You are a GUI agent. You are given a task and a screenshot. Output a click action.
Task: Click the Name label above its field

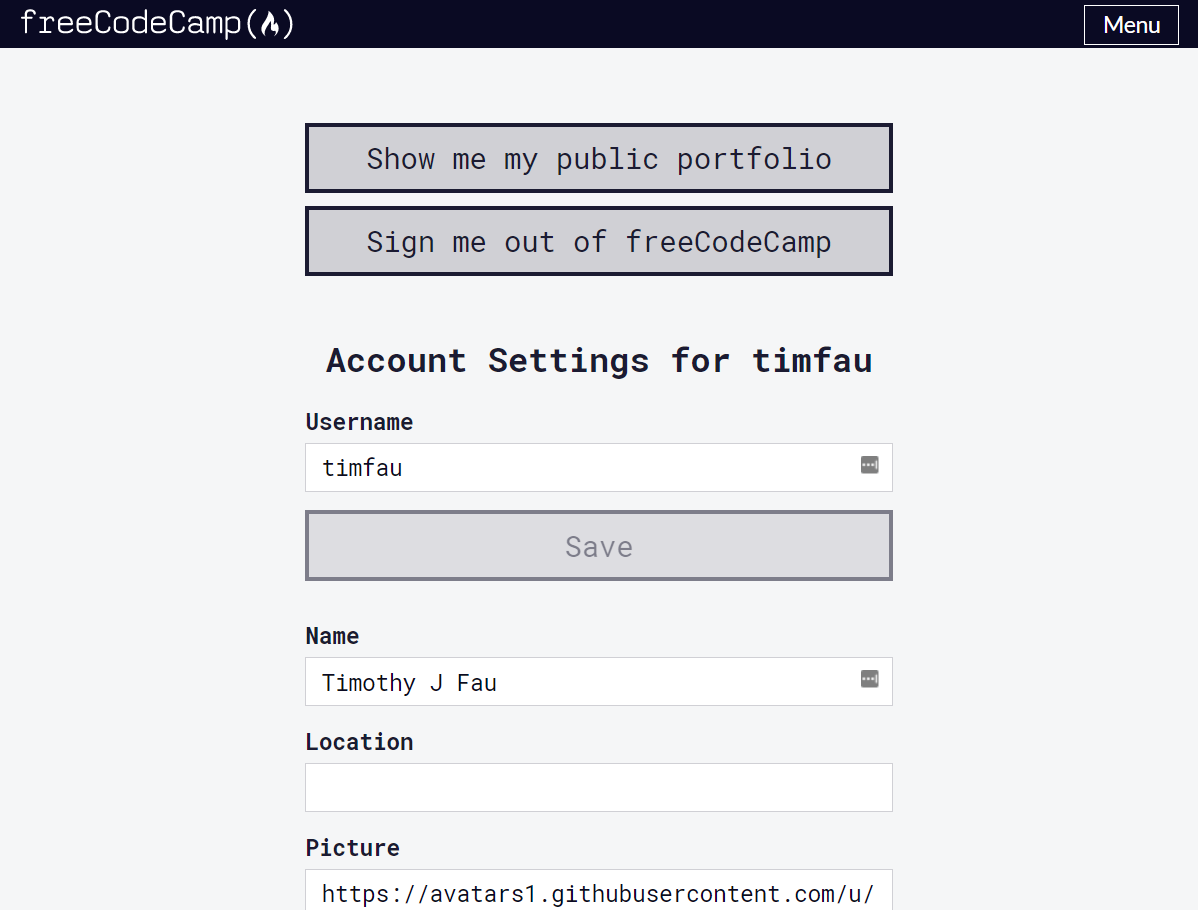tap(332, 636)
